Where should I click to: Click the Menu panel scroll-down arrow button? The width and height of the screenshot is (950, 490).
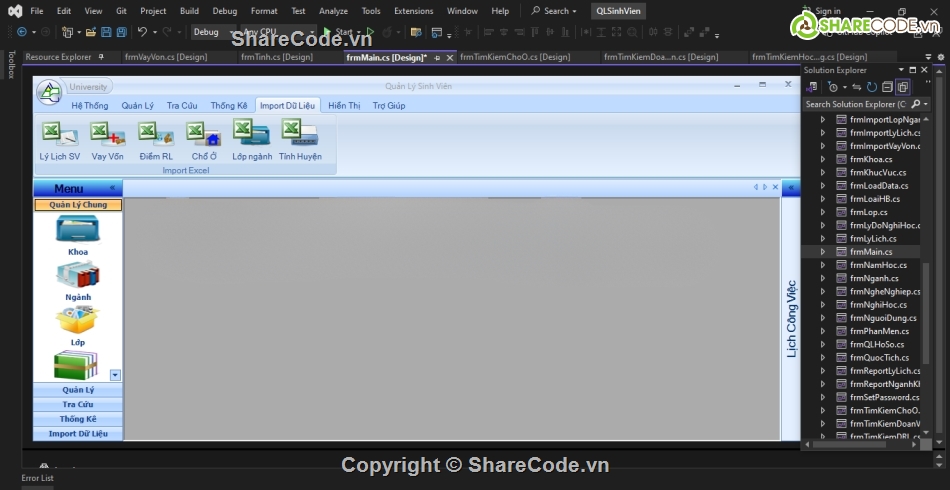tap(115, 375)
